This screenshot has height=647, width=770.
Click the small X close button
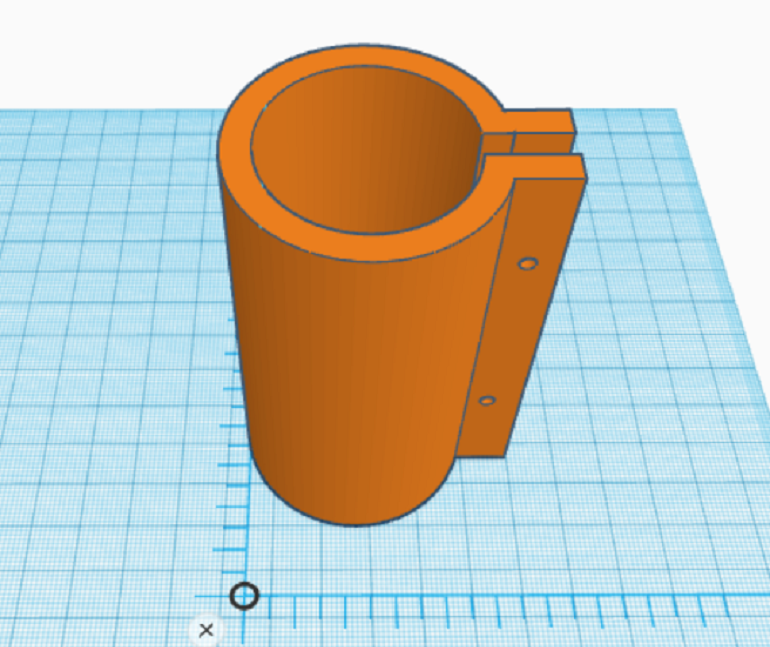click(206, 630)
